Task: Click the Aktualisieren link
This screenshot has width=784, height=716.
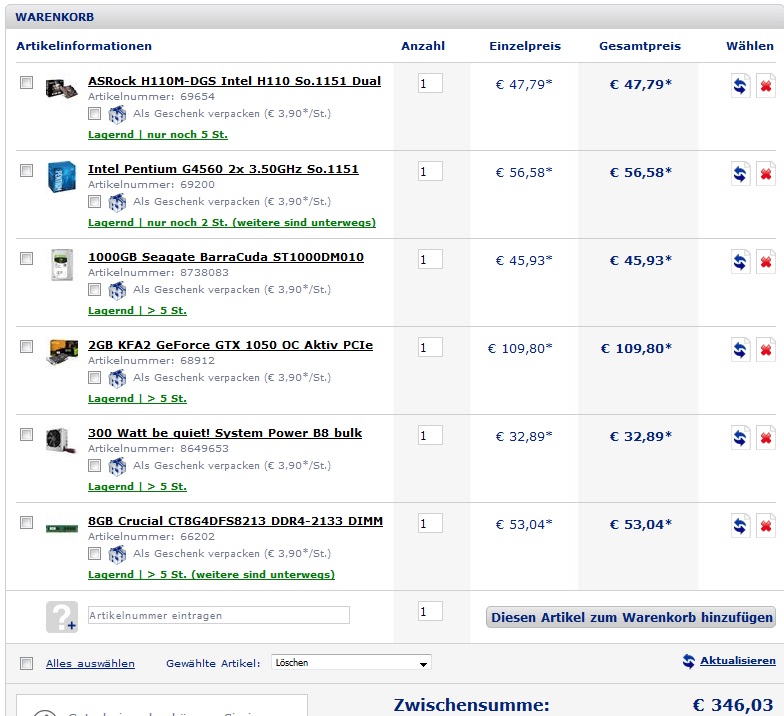Action: point(738,660)
